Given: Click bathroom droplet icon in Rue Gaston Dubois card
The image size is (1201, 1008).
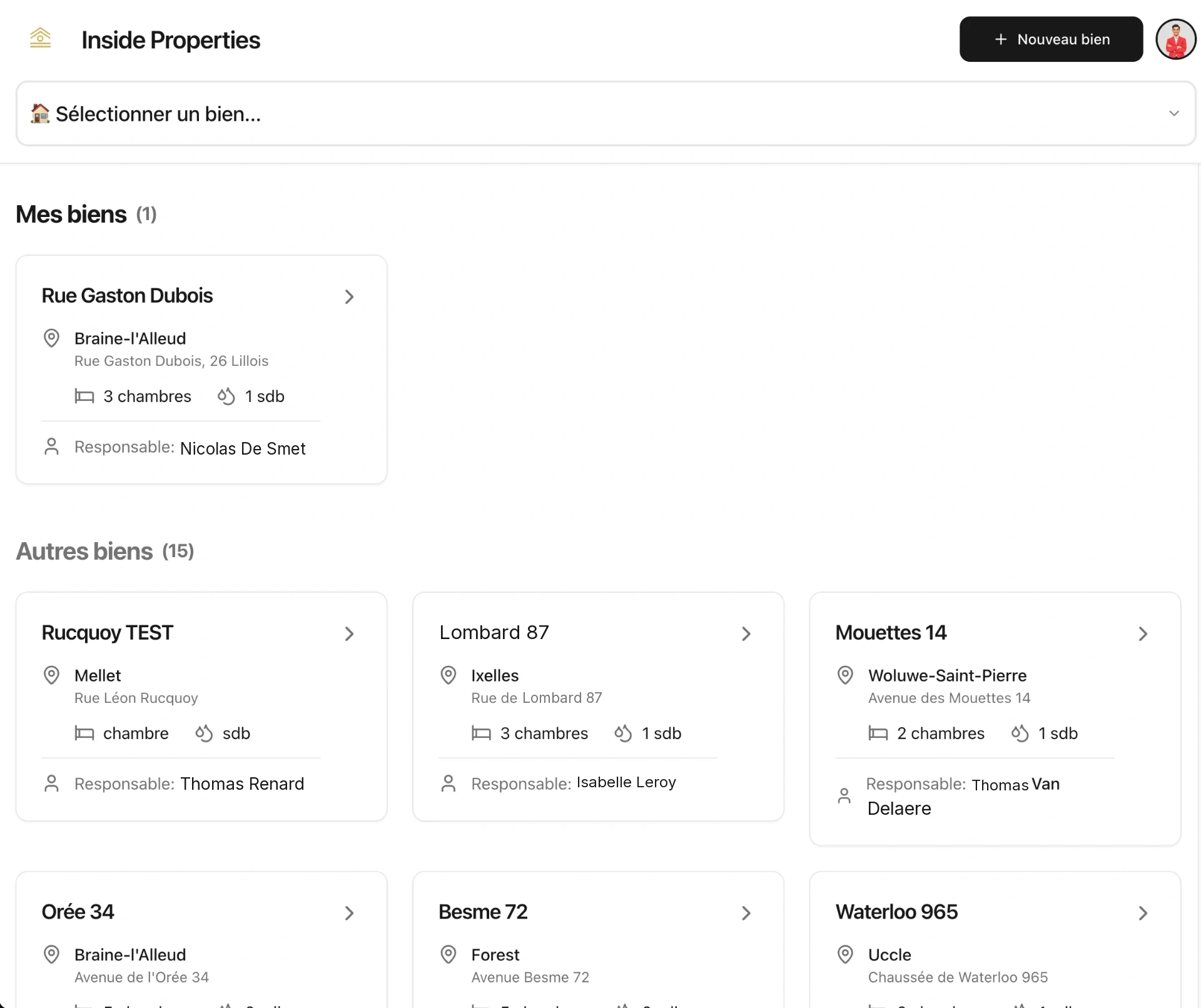Looking at the screenshot, I should 226,396.
